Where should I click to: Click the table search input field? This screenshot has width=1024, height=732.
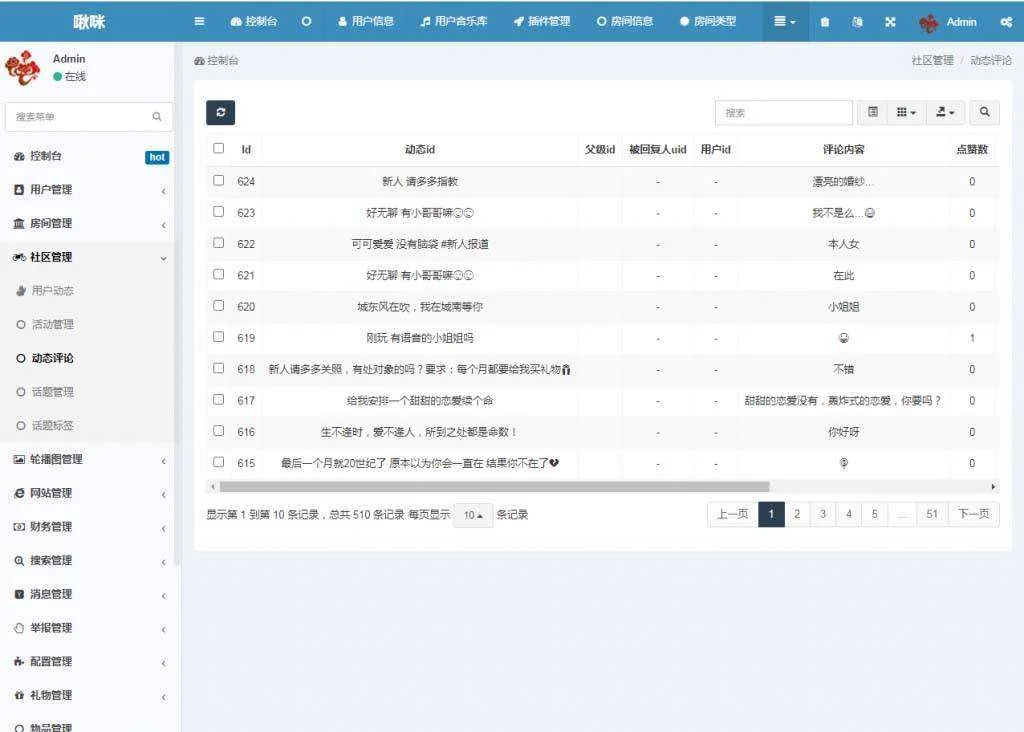[784, 113]
